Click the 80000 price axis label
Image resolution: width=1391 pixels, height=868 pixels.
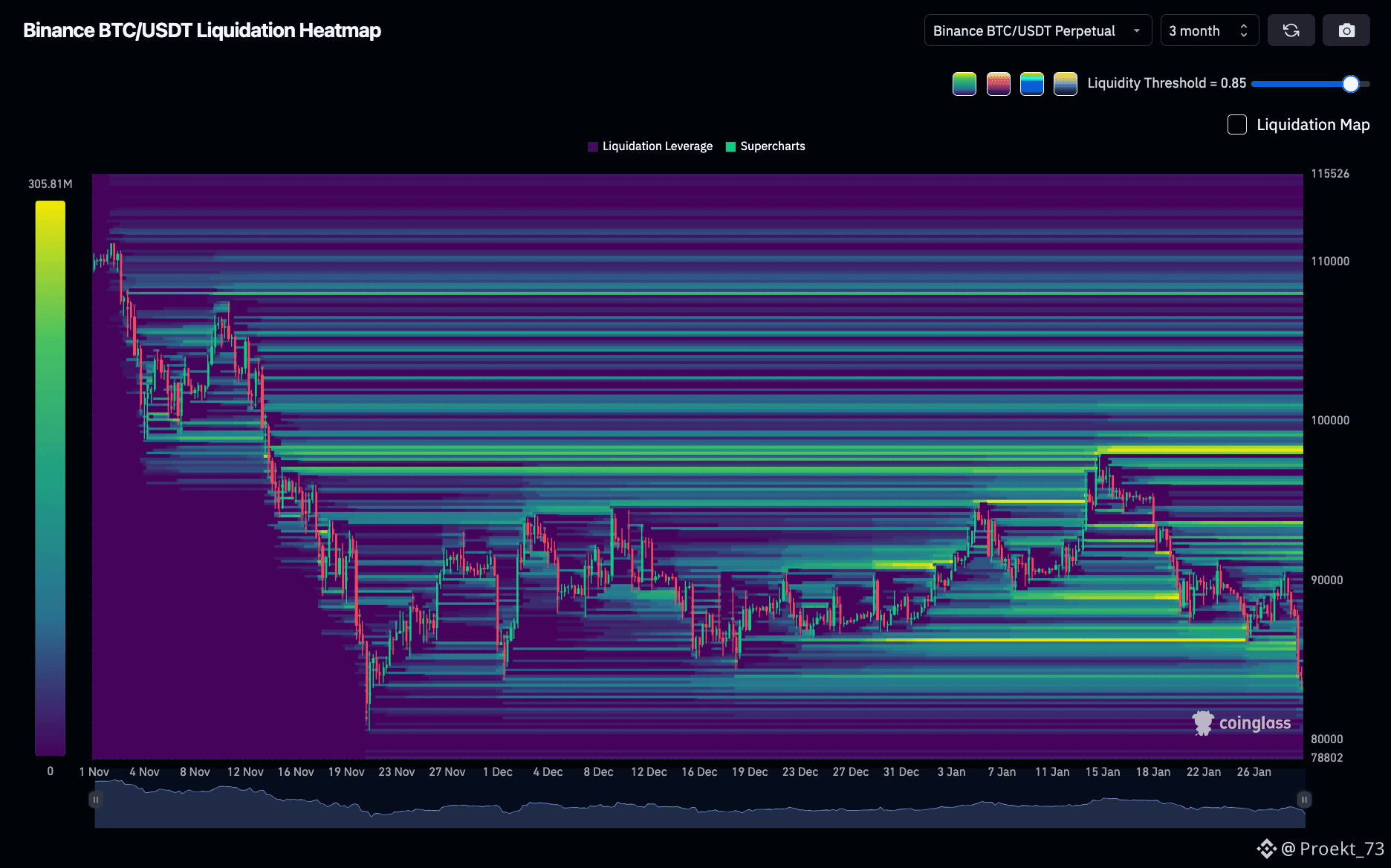[x=1327, y=739]
